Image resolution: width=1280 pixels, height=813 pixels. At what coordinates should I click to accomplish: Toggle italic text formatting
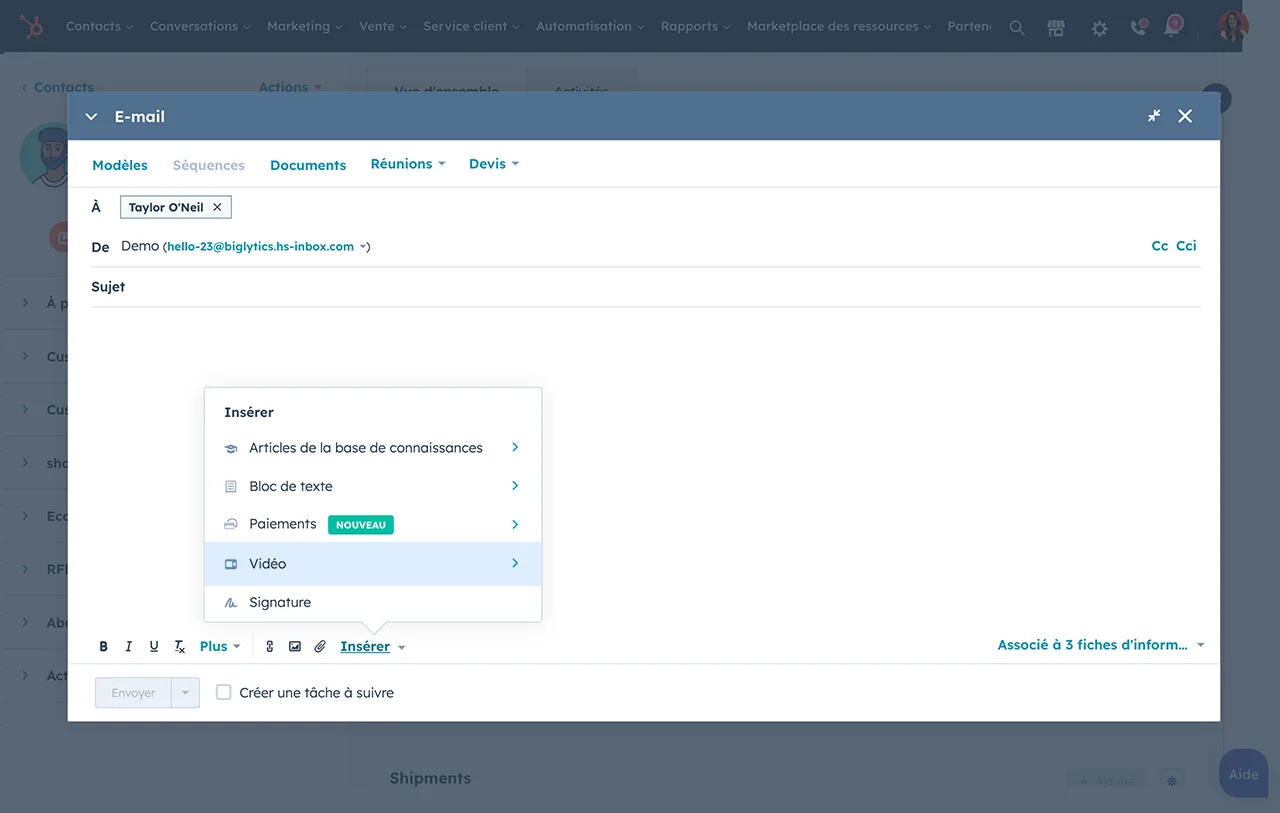point(129,647)
